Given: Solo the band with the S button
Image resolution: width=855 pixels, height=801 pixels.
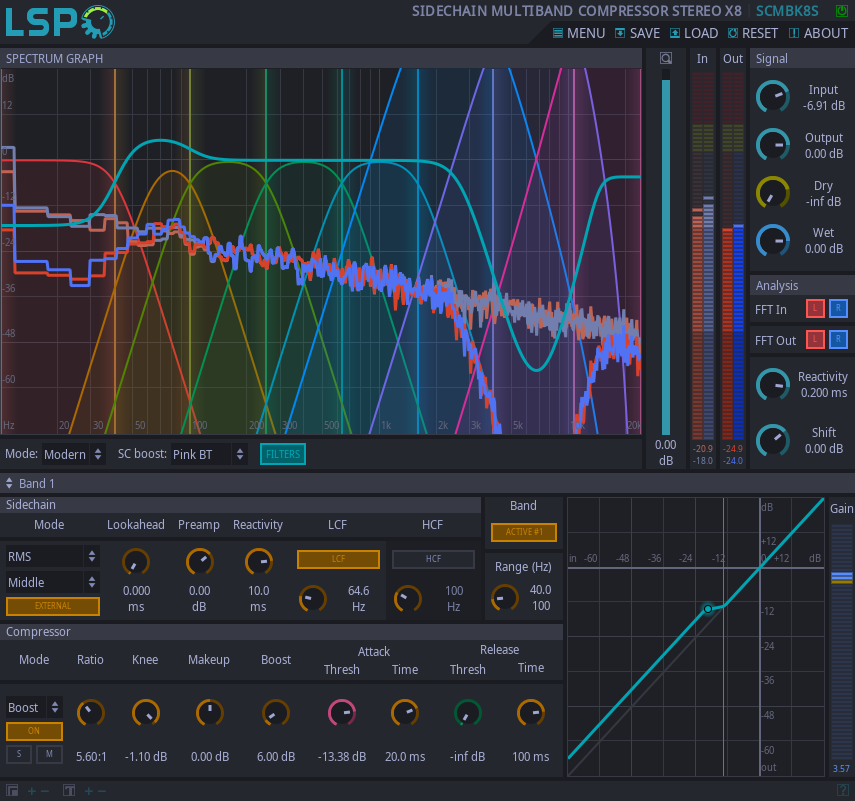Looking at the screenshot, I should click(x=19, y=754).
